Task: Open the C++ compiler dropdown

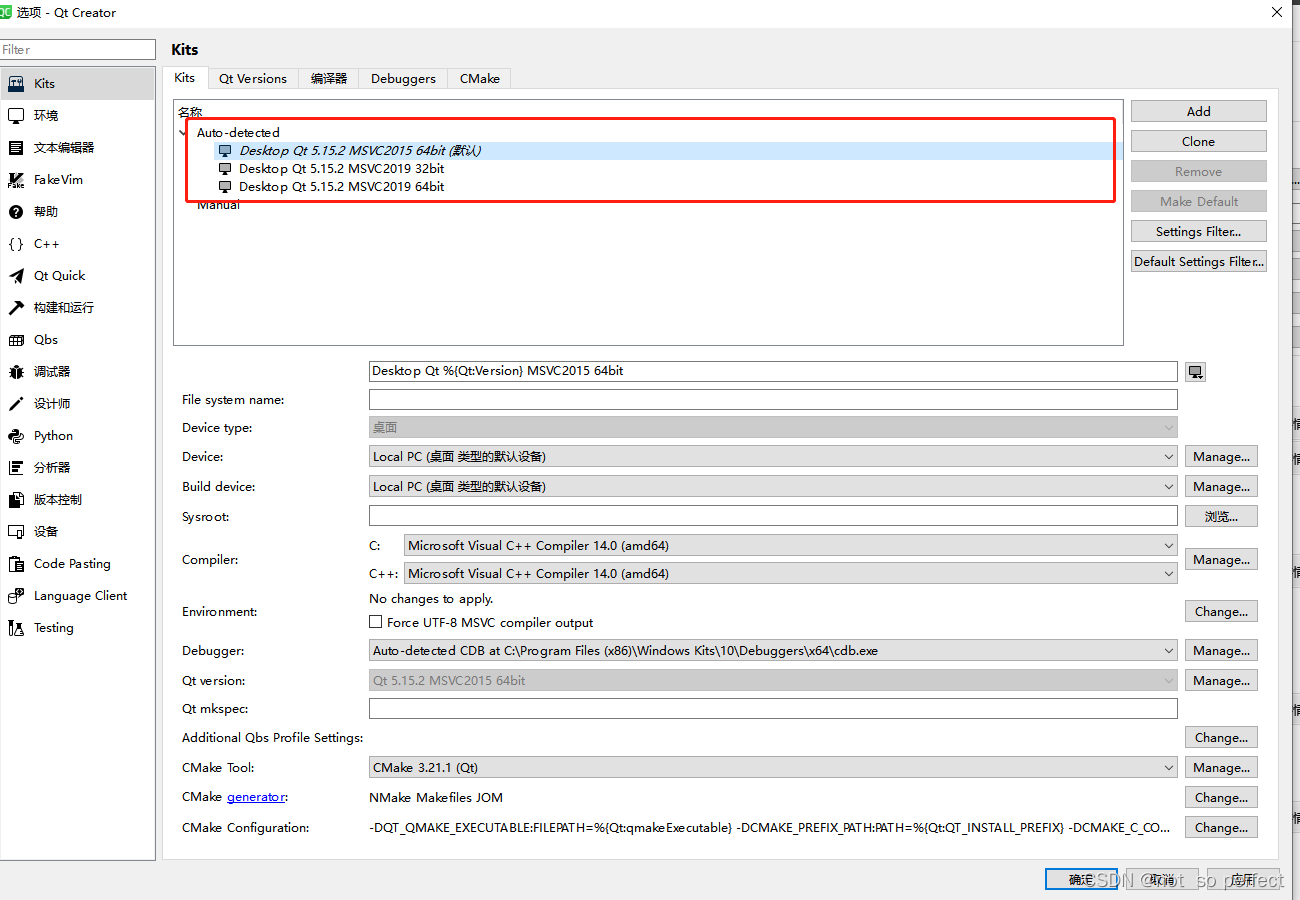Action: 791,573
